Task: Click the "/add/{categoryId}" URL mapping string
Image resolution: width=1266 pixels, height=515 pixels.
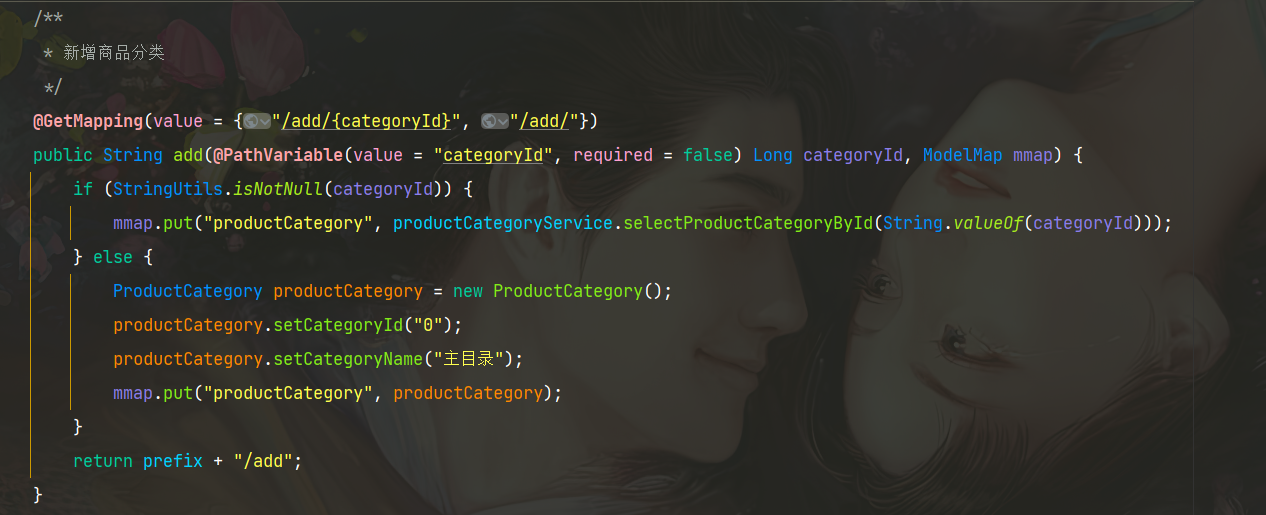Action: coord(366,121)
